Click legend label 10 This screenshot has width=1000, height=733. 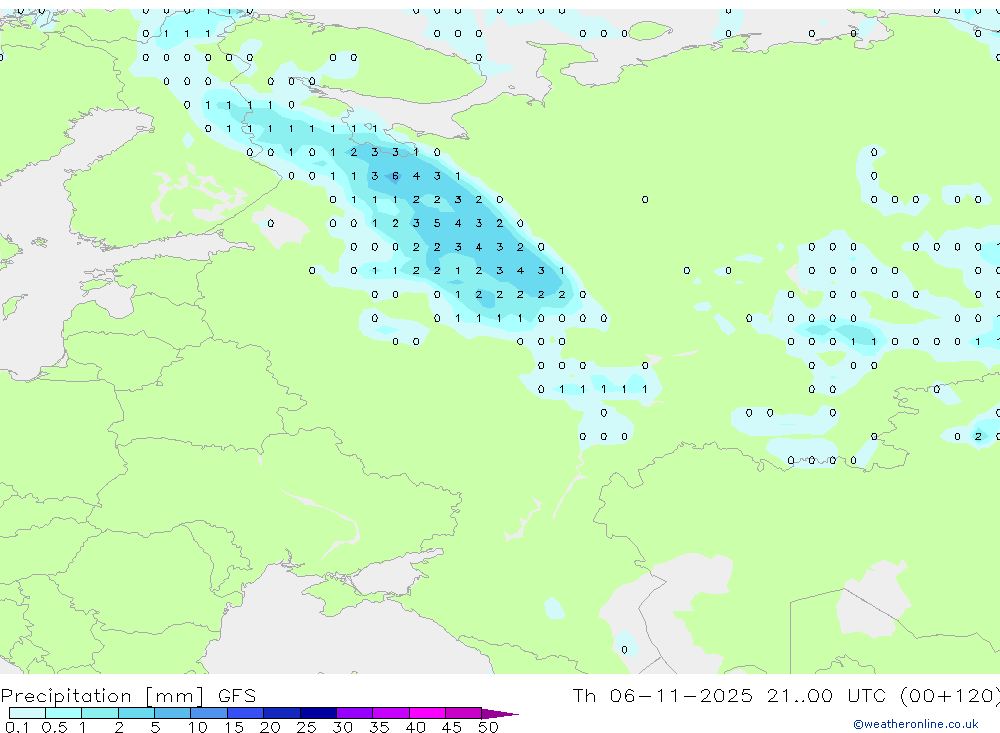click(x=198, y=727)
